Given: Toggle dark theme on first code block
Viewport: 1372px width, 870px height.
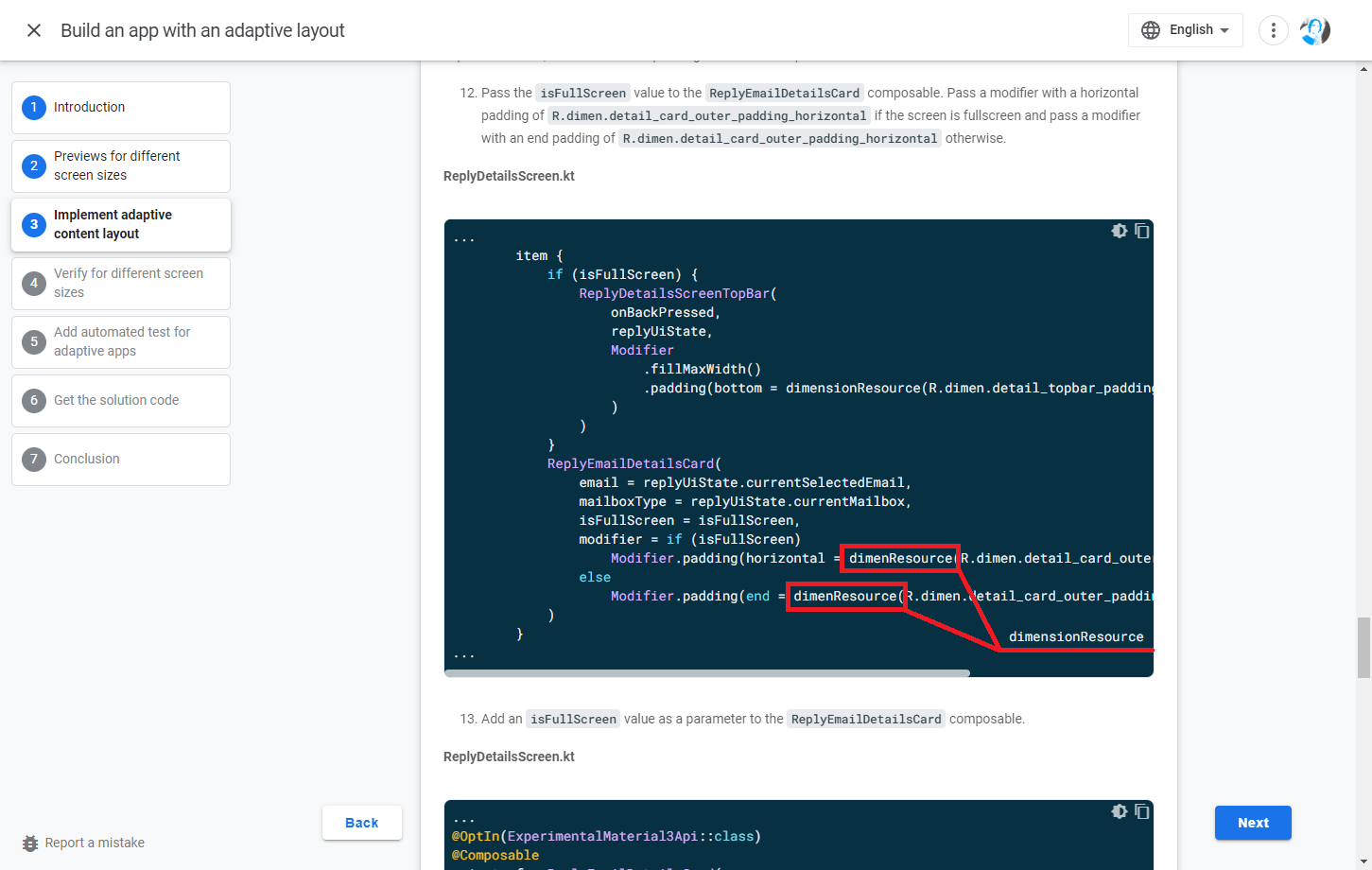Looking at the screenshot, I should coord(1120,231).
